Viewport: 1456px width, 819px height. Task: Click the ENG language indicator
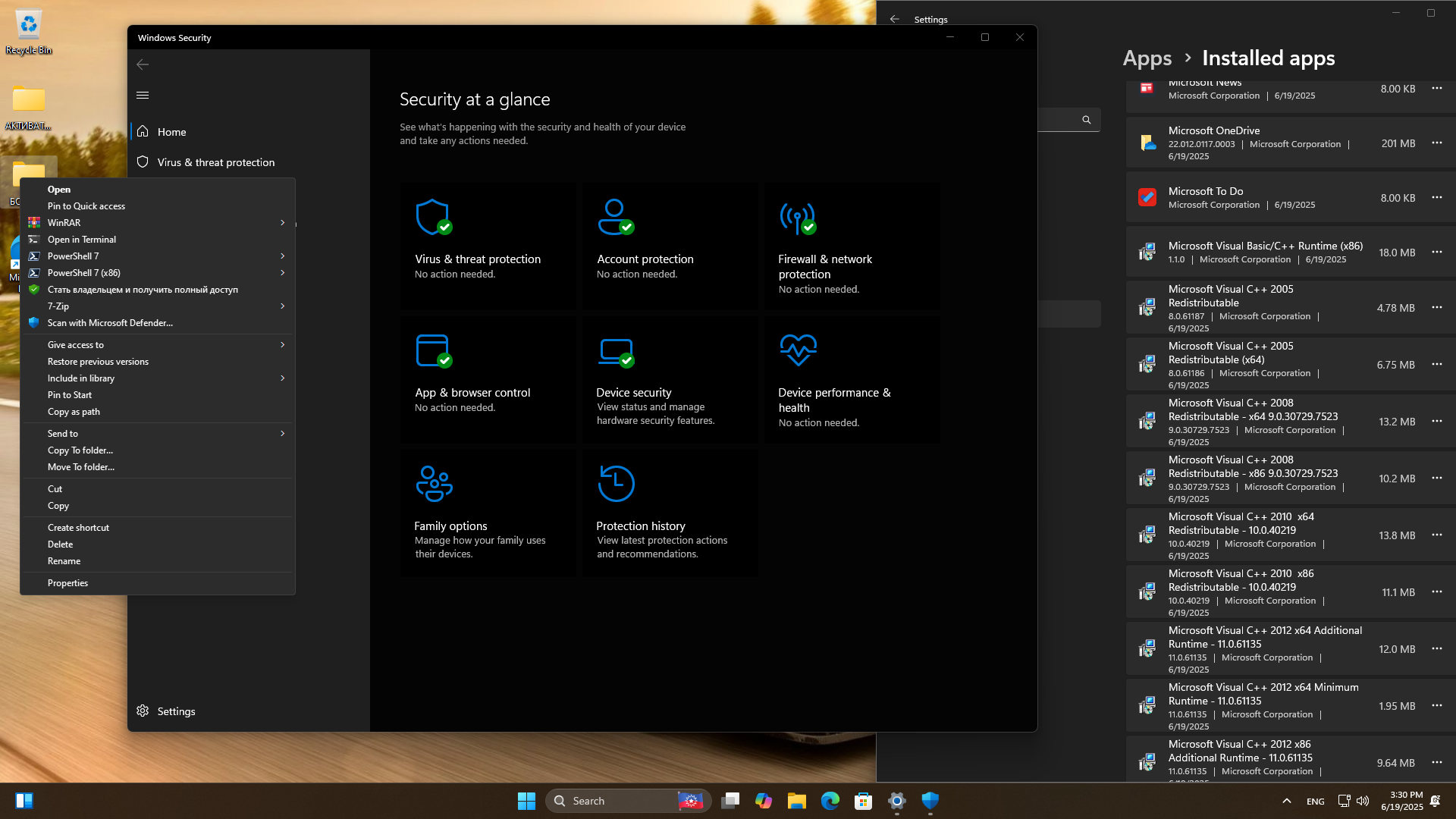coord(1316,802)
